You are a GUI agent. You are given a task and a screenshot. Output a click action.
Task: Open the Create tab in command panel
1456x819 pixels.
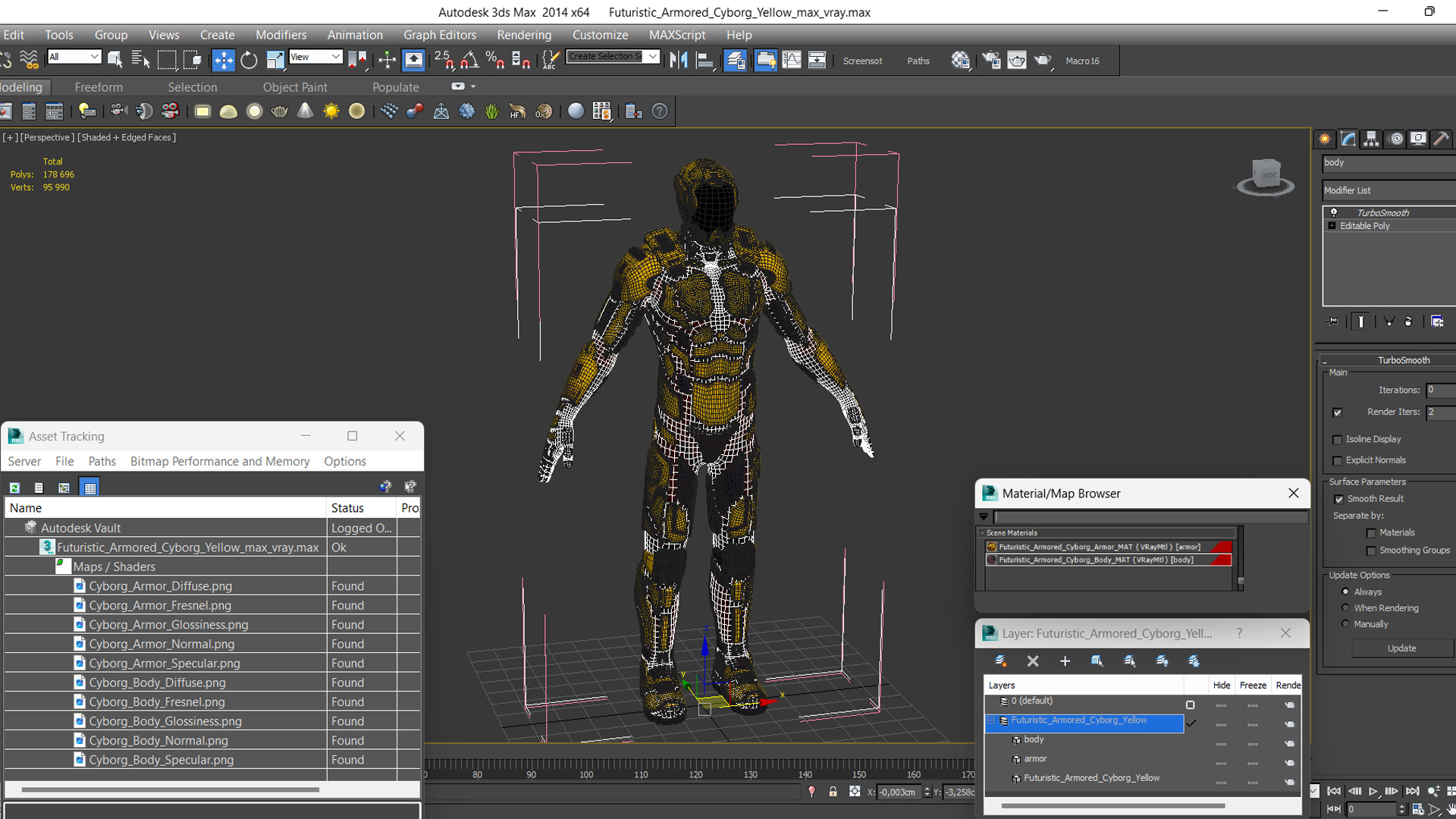[x=1325, y=139]
